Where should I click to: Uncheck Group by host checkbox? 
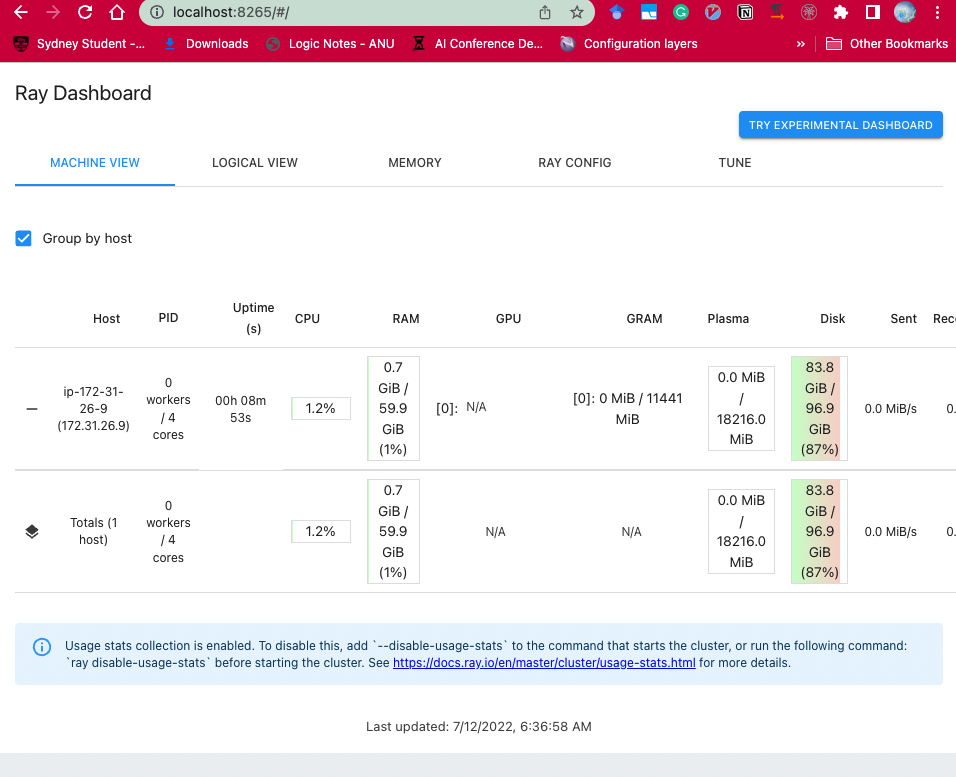coord(23,238)
